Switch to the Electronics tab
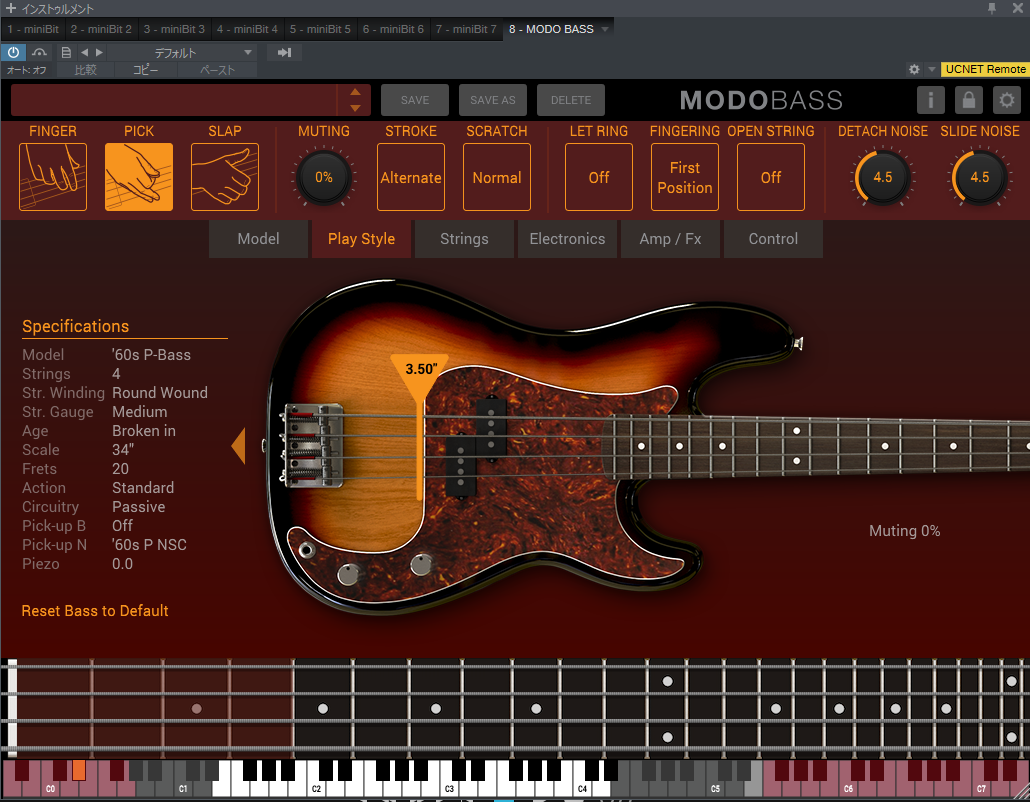Viewport: 1030px width, 802px height. coord(568,238)
